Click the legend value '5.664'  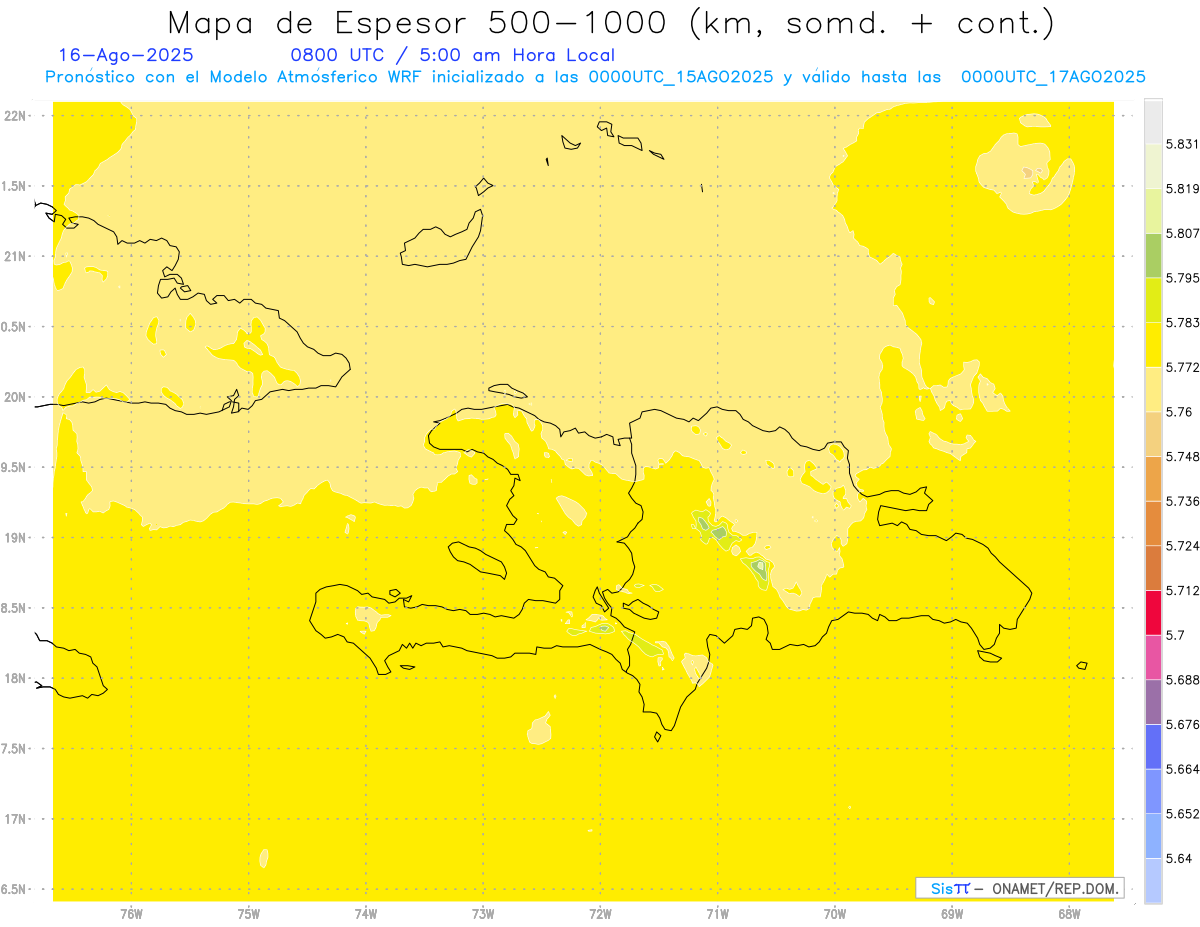[1183, 769]
